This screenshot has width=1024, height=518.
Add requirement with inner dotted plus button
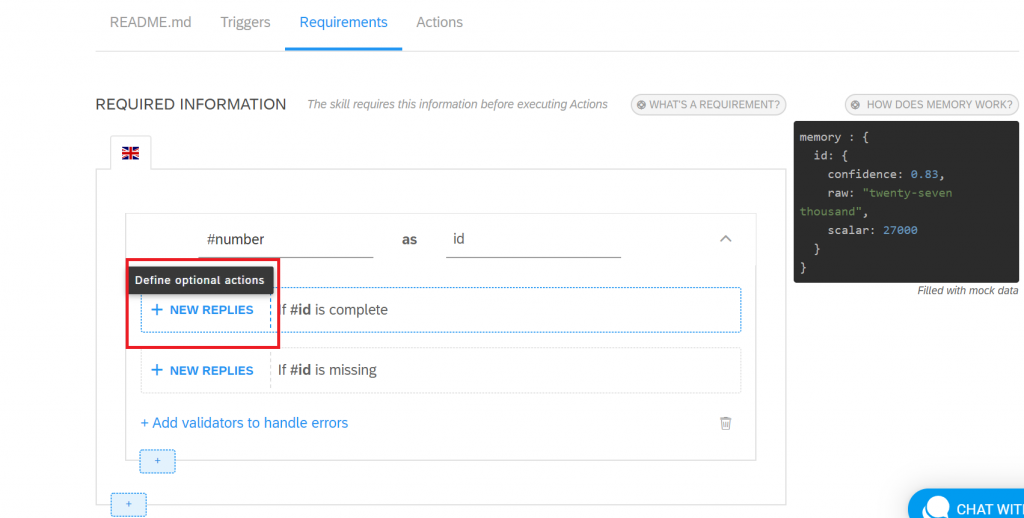tap(157, 461)
